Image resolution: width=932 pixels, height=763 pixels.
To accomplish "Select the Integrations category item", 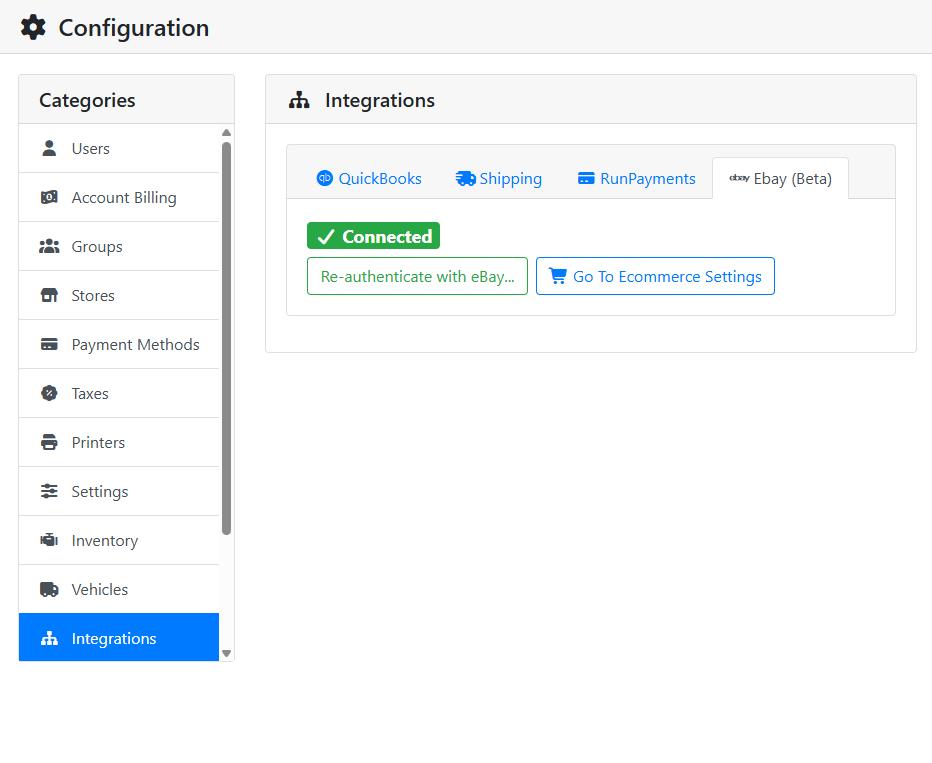I will (119, 638).
